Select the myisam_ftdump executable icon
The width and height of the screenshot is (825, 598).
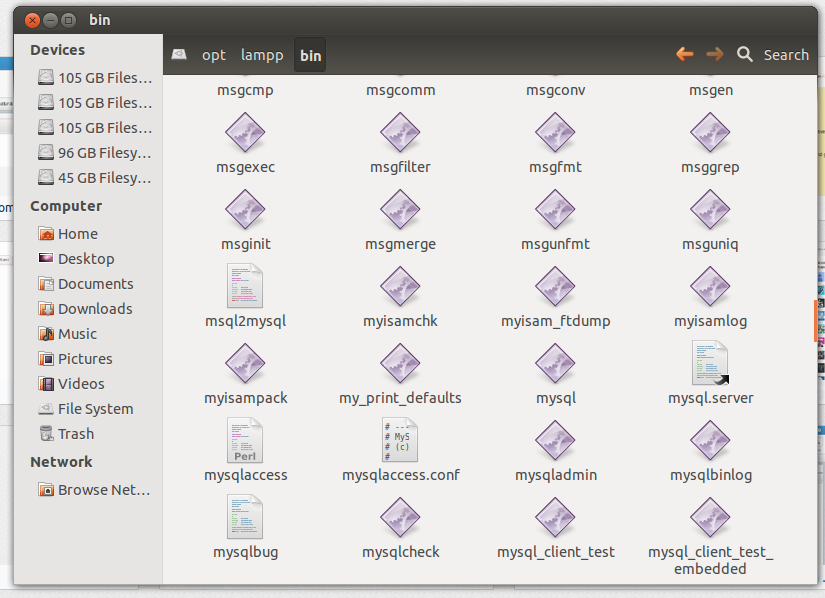pyautogui.click(x=555, y=286)
